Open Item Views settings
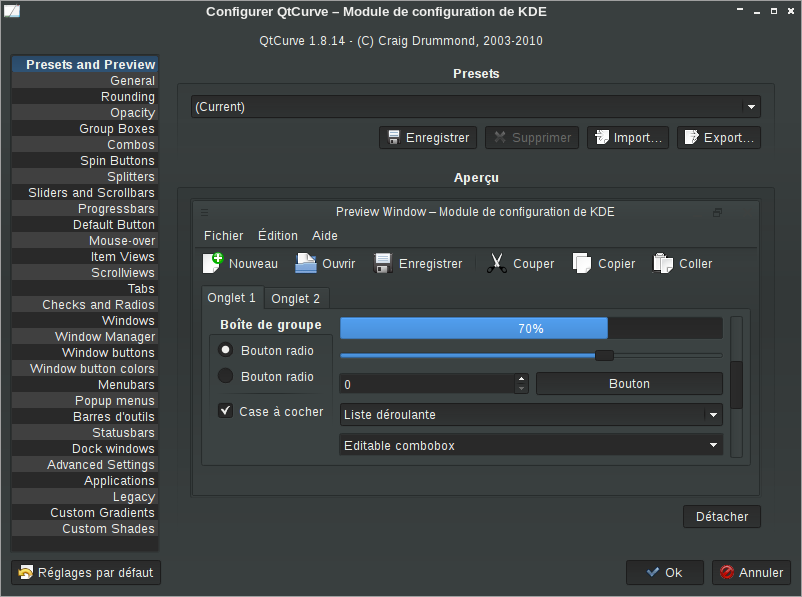 (85, 256)
